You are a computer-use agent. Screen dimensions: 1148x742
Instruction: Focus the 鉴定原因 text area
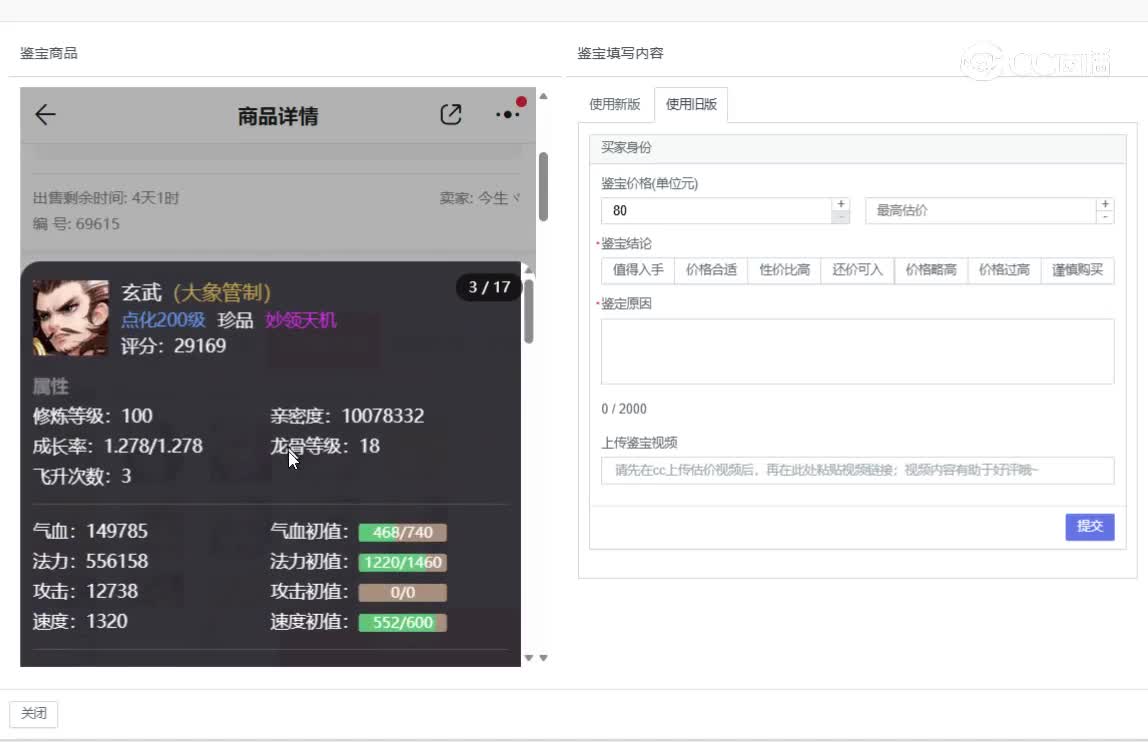(857, 351)
